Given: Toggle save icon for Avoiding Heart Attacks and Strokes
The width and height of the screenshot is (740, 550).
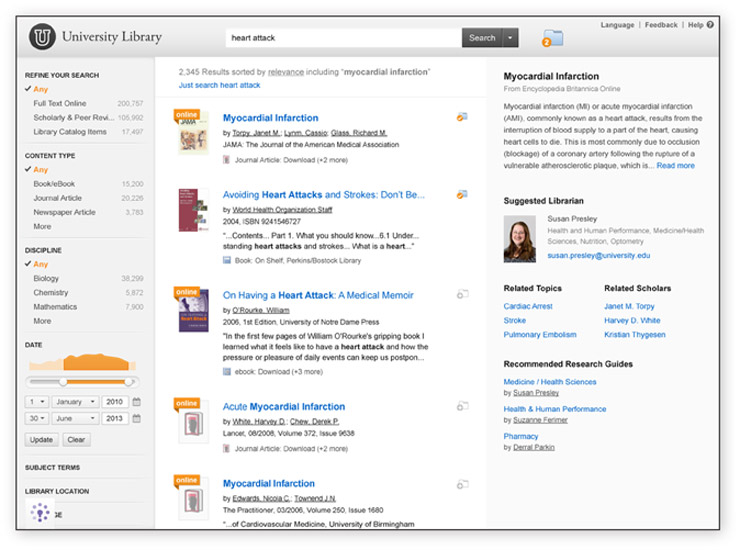Looking at the screenshot, I should tap(462, 194).
